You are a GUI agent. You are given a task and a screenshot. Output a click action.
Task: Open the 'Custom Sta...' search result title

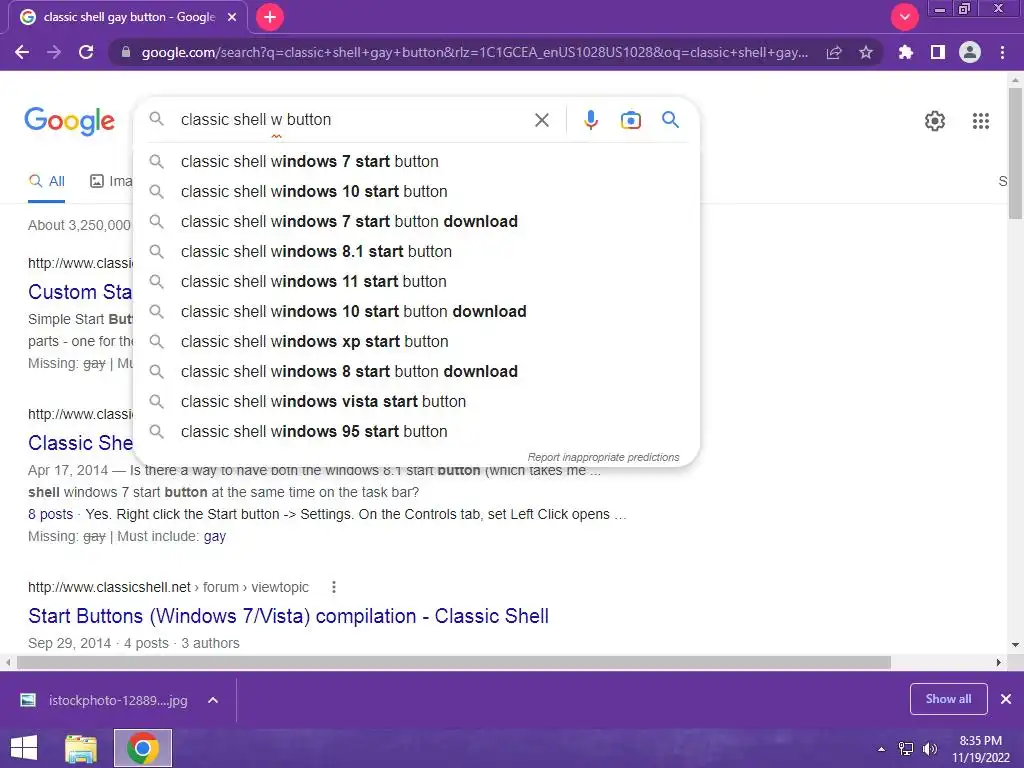coord(80,292)
